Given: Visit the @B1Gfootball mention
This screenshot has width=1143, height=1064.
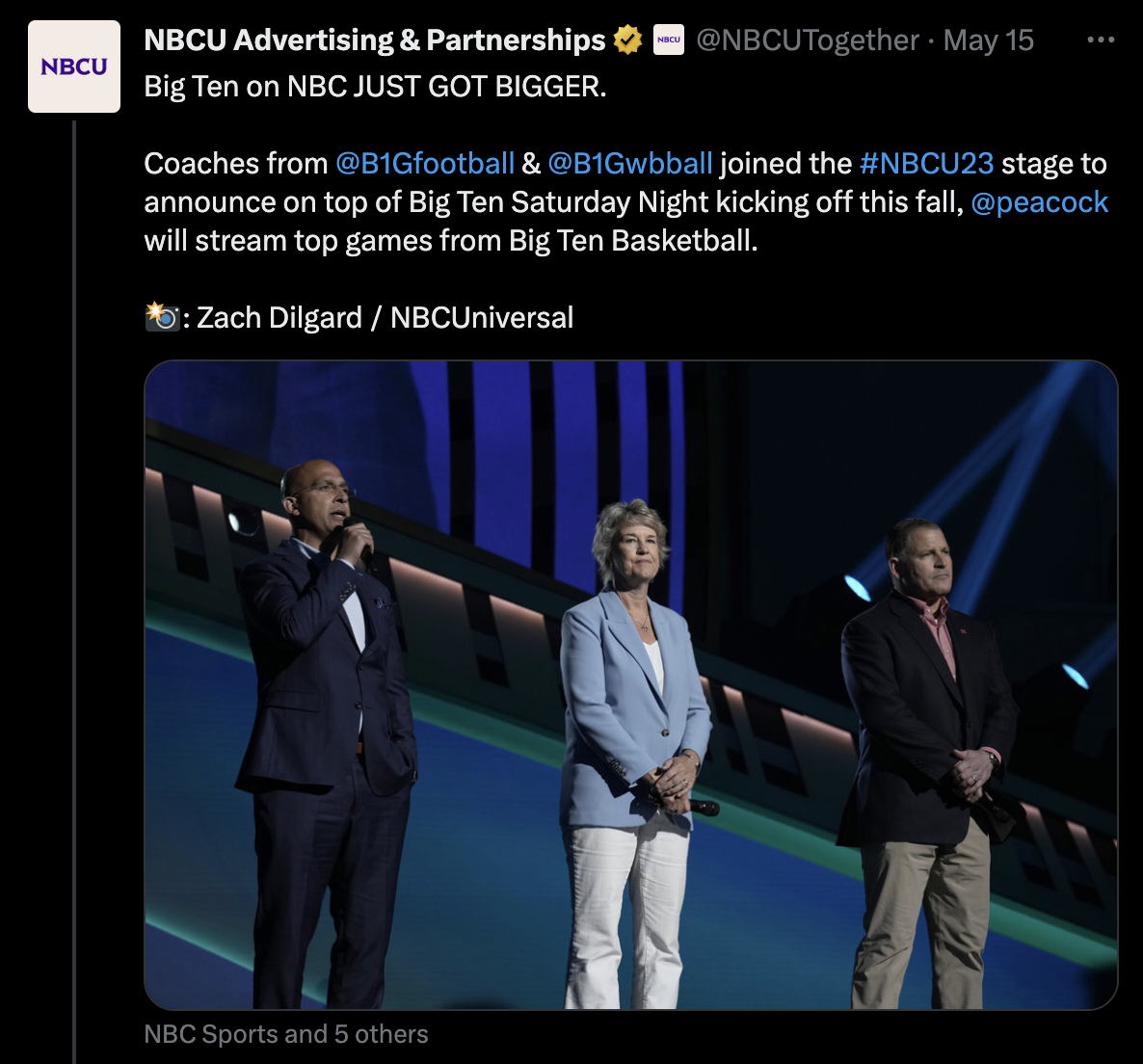Looking at the screenshot, I should (425, 164).
